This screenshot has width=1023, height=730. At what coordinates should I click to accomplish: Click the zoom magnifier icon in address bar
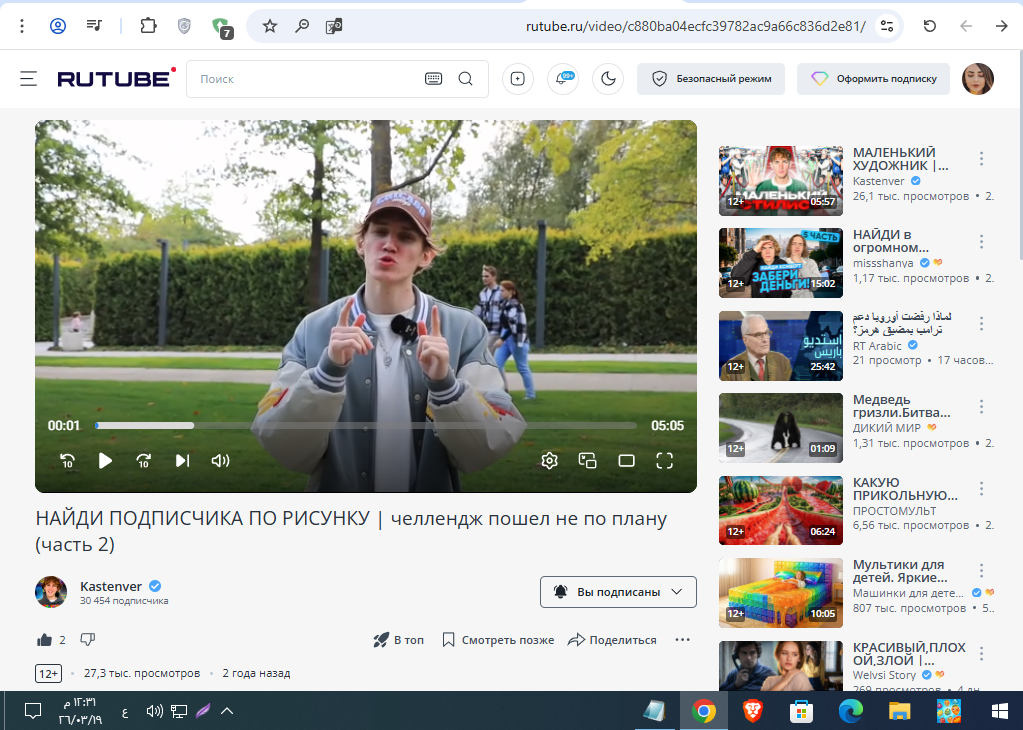(302, 26)
